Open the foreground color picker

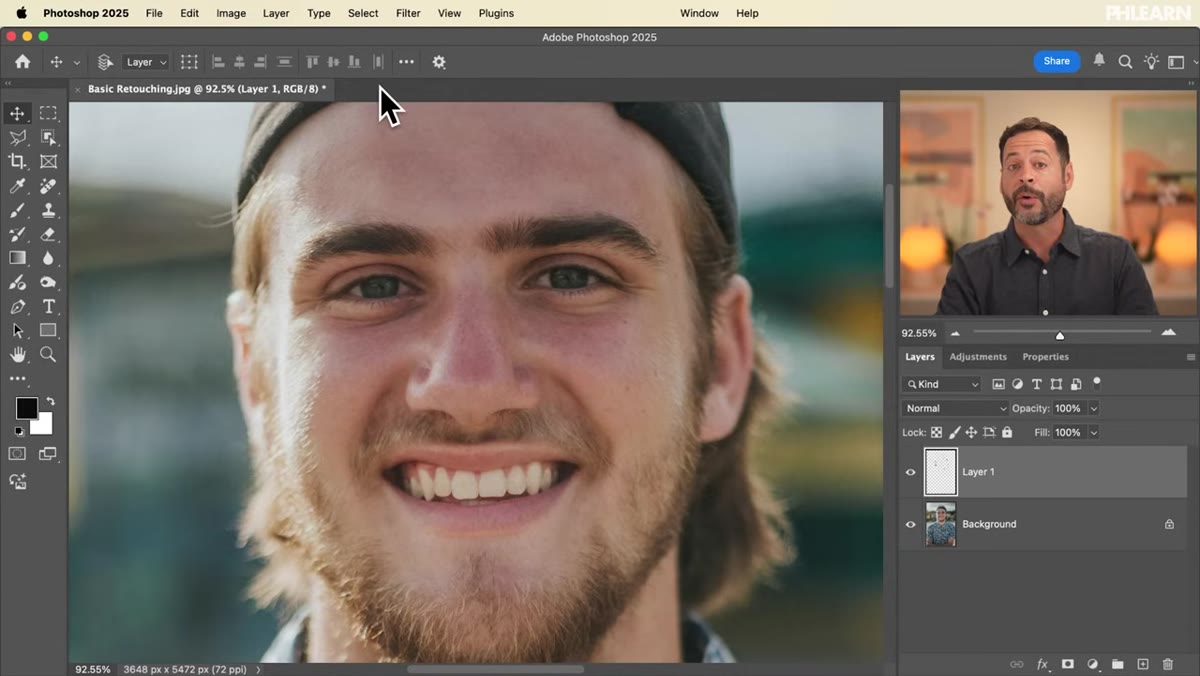26,408
